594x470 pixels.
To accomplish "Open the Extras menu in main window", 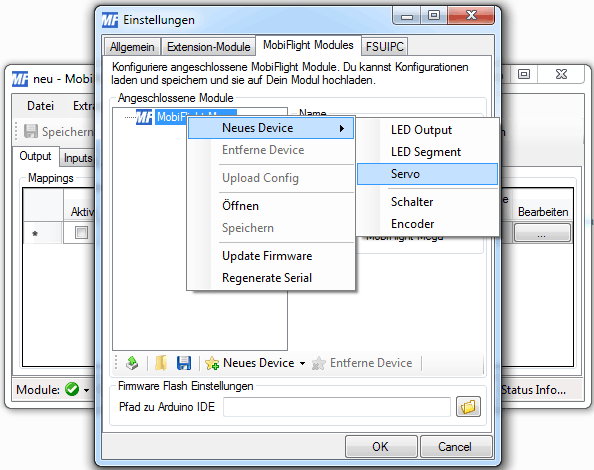I will [83, 106].
